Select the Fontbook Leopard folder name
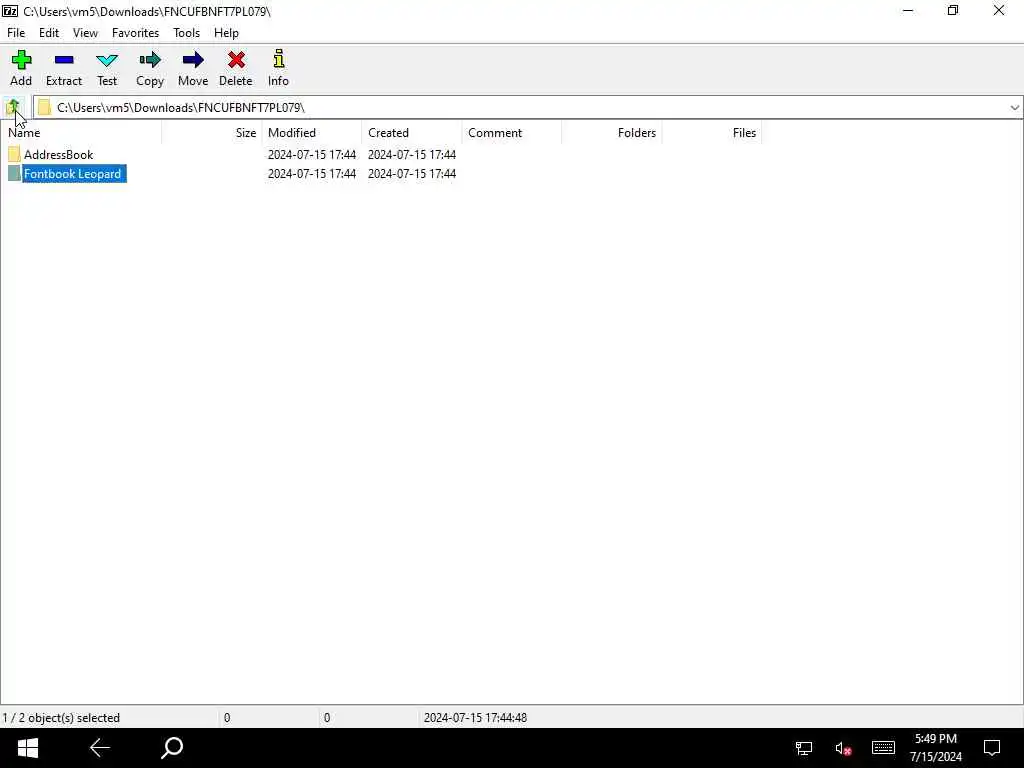Image resolution: width=1024 pixels, height=768 pixels. click(x=72, y=174)
